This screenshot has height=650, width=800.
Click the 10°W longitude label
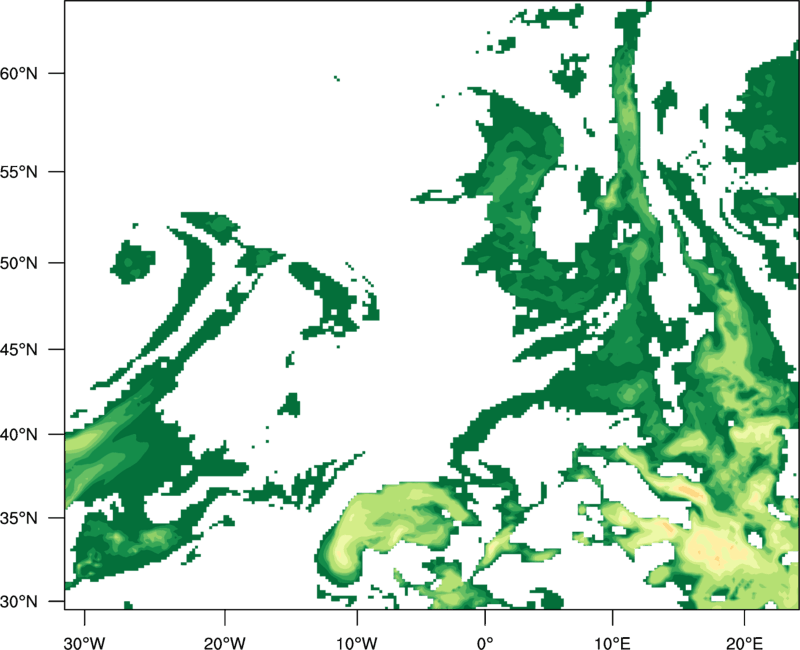pos(357,643)
